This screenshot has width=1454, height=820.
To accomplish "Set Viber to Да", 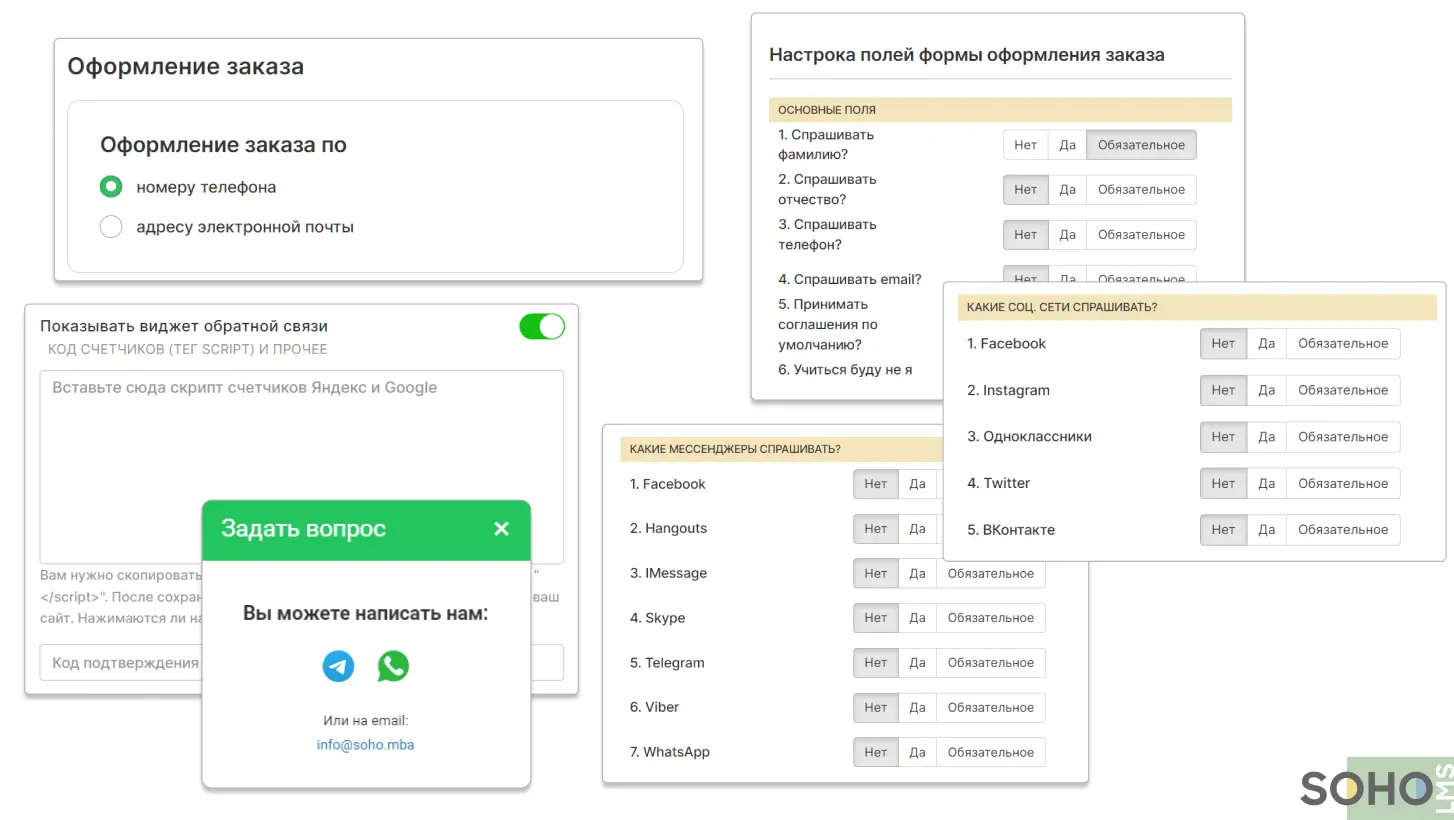I will coord(918,708).
